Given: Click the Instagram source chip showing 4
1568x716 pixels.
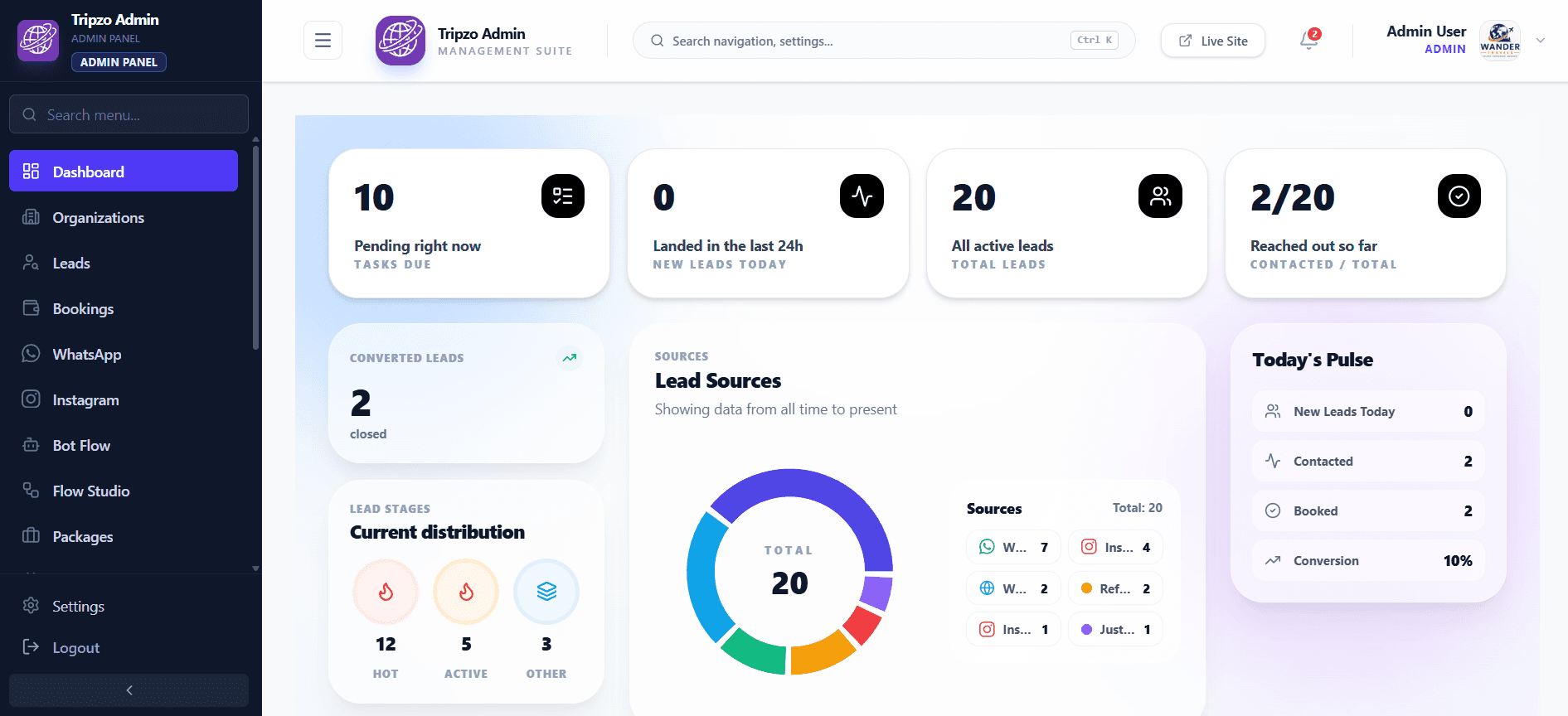Looking at the screenshot, I should coord(1115,547).
